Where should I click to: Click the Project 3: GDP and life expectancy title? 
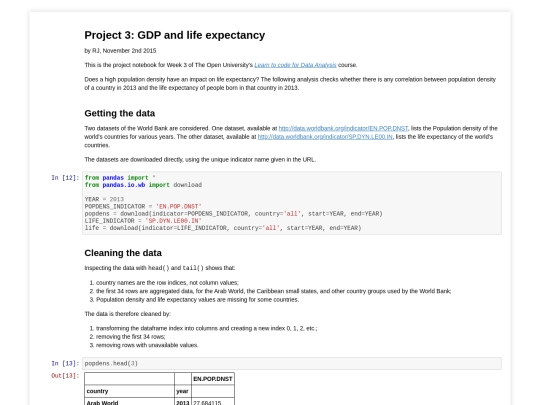click(175, 35)
